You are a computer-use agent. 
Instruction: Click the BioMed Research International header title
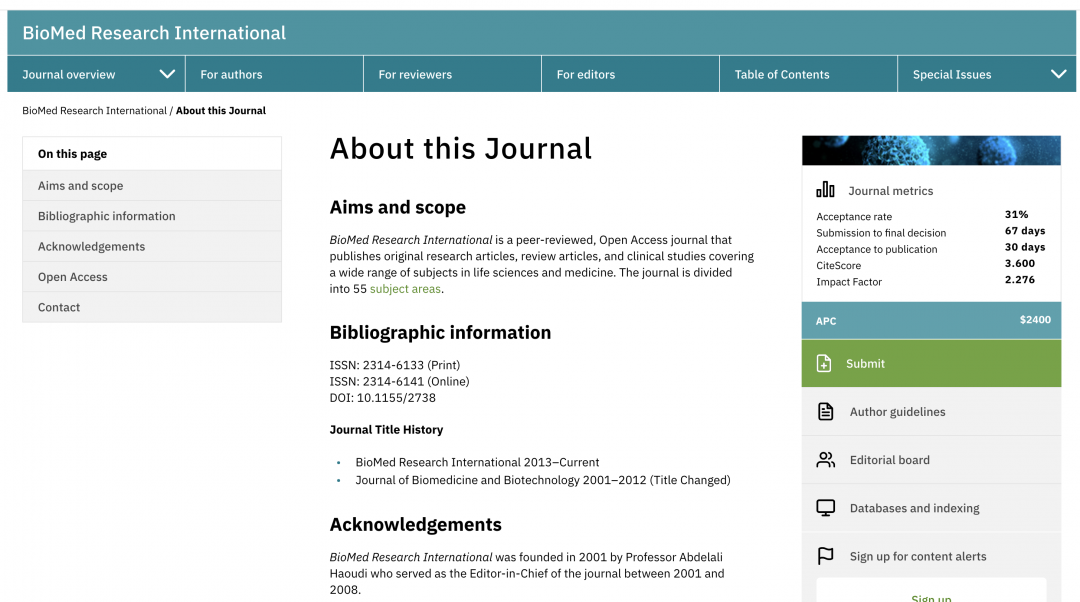pyautogui.click(x=154, y=32)
